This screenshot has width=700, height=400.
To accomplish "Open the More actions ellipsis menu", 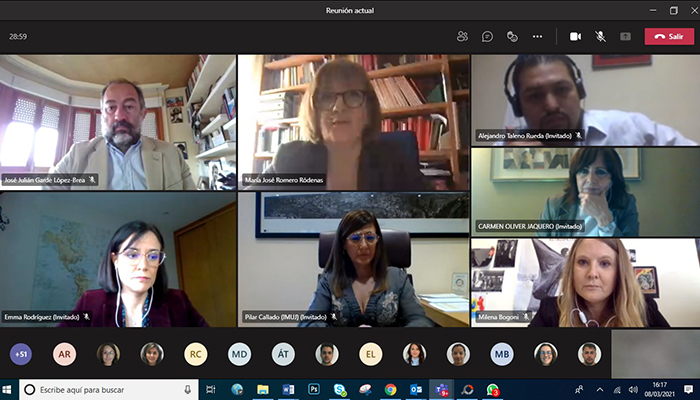I will pyautogui.click(x=537, y=36).
